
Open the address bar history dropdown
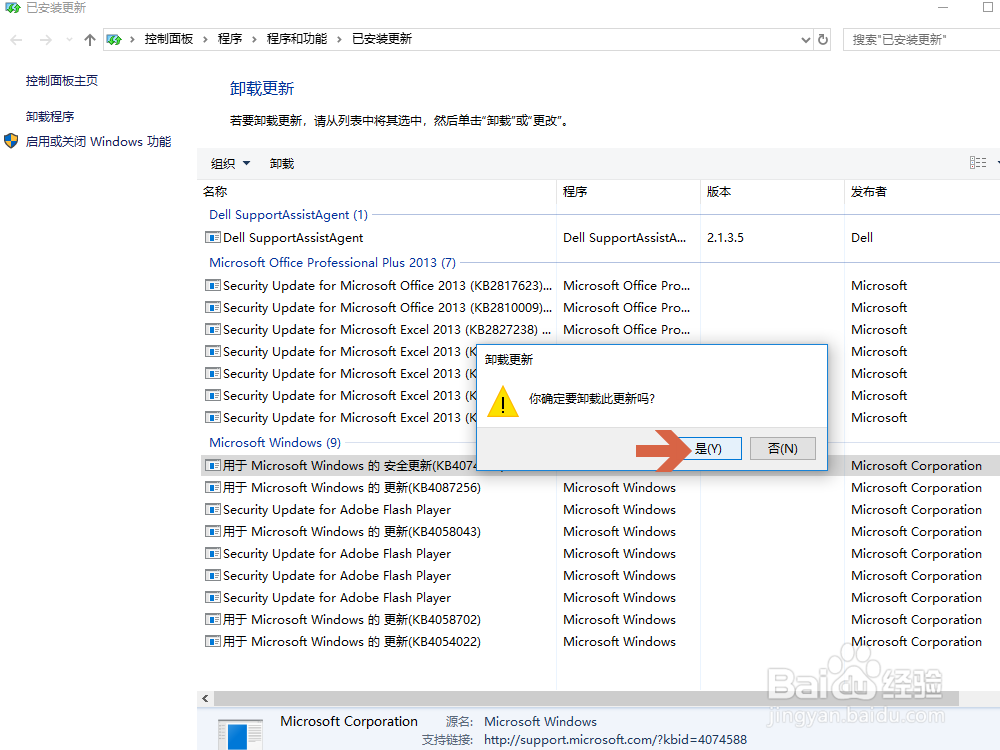(805, 40)
